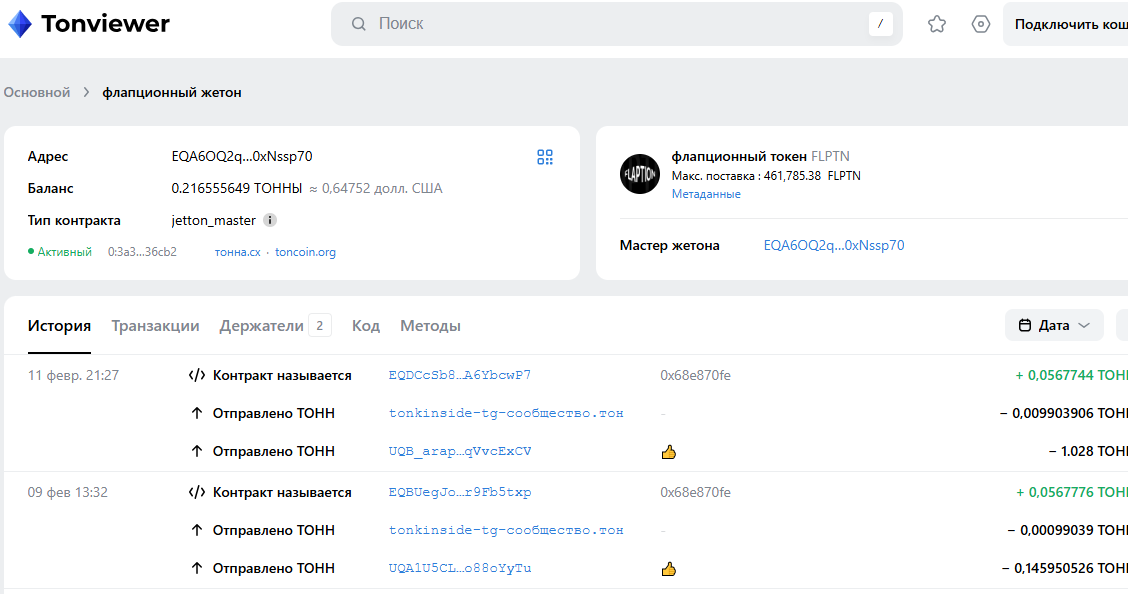Click amount − 1.028
The image size is (1128, 594).
click(x=1088, y=452)
